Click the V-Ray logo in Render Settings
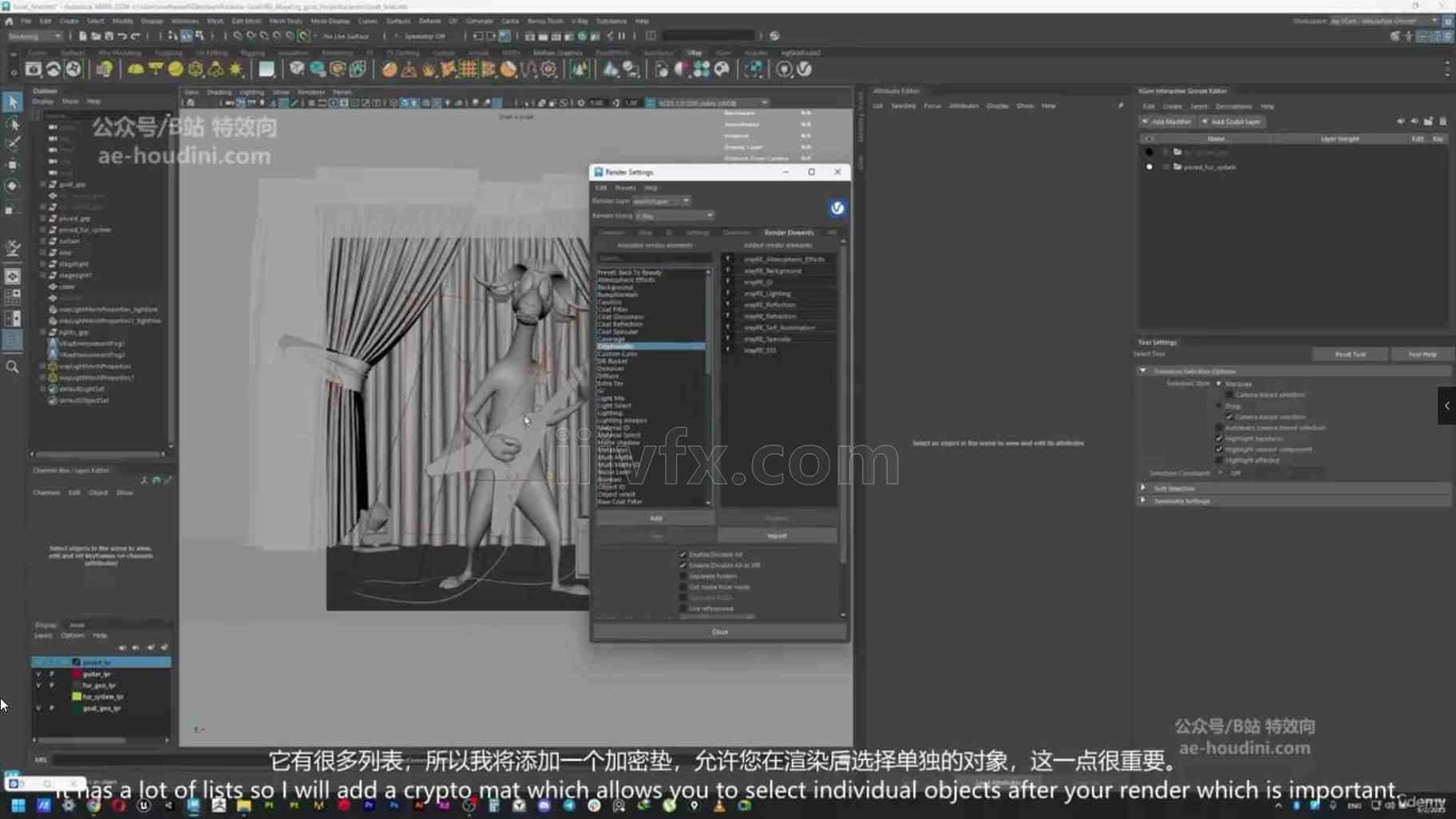 tap(837, 208)
